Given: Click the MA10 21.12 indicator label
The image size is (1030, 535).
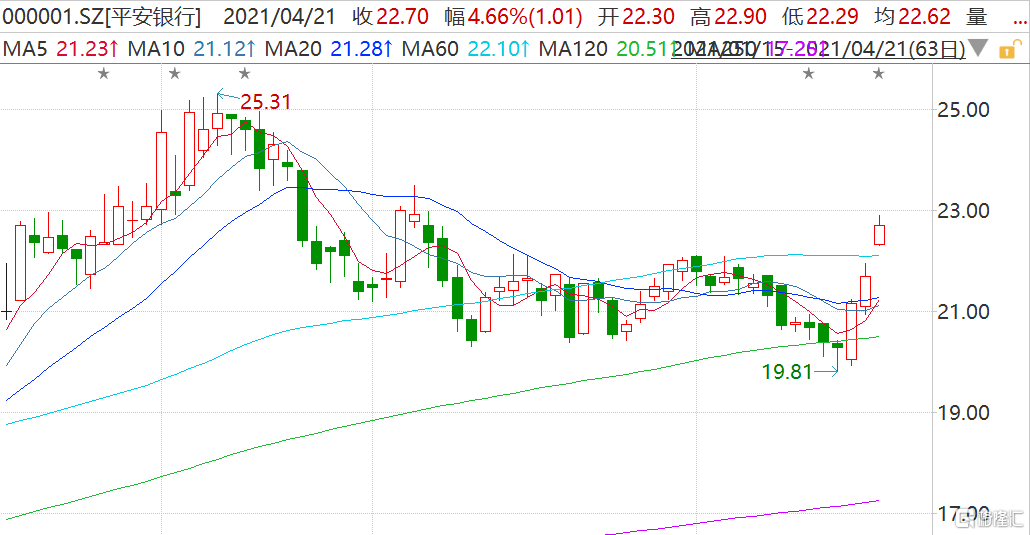Looking at the screenshot, I should 191,49.
